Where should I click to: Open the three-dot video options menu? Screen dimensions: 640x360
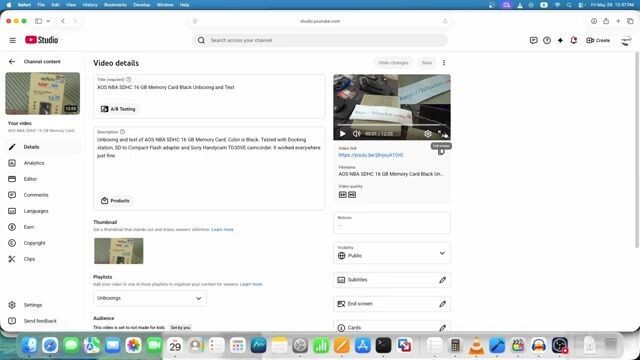tap(444, 62)
